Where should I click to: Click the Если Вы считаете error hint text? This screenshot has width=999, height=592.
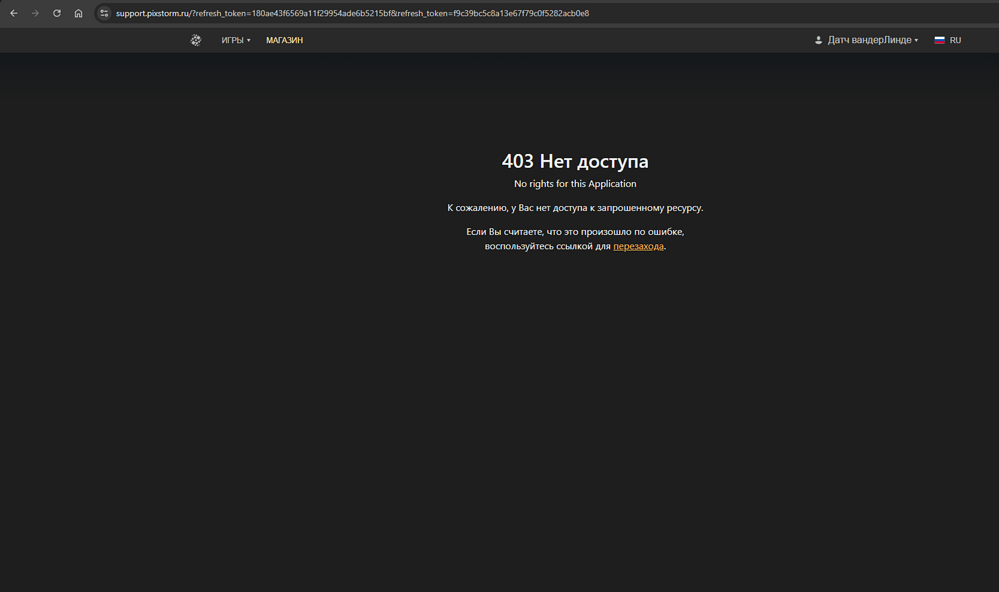[x=575, y=239]
